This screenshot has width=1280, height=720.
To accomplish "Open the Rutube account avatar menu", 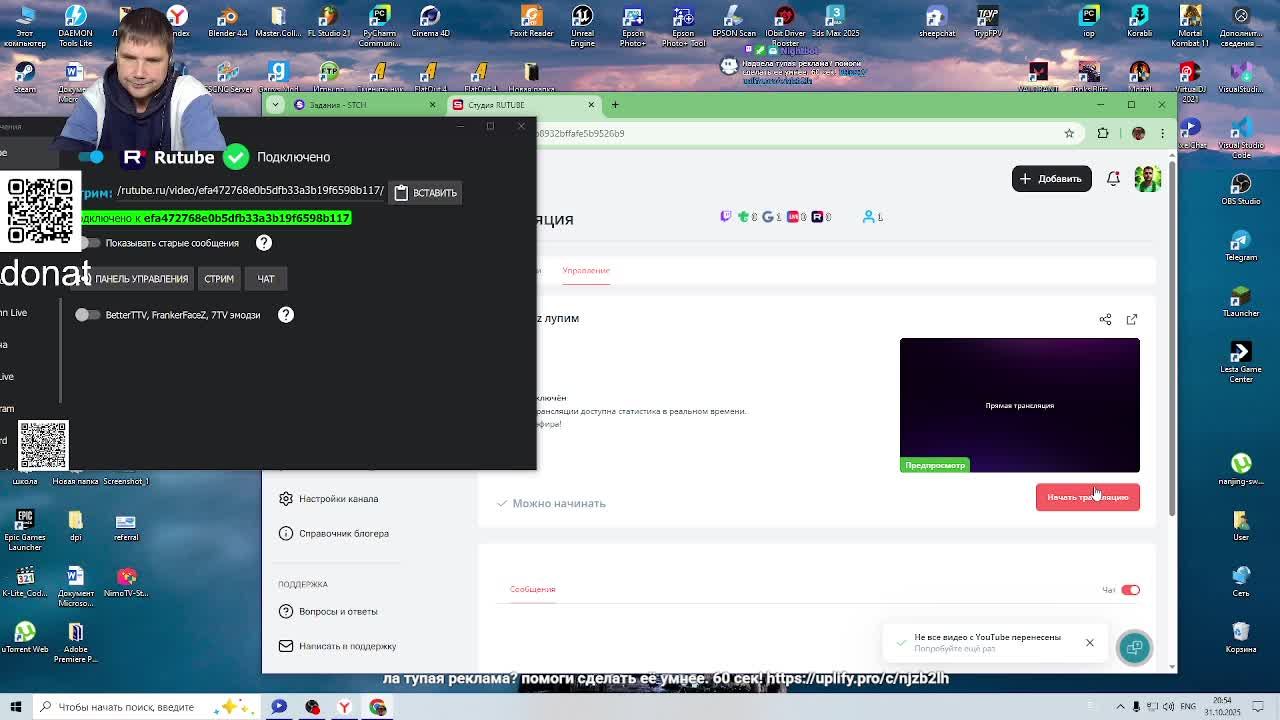I will [1147, 179].
